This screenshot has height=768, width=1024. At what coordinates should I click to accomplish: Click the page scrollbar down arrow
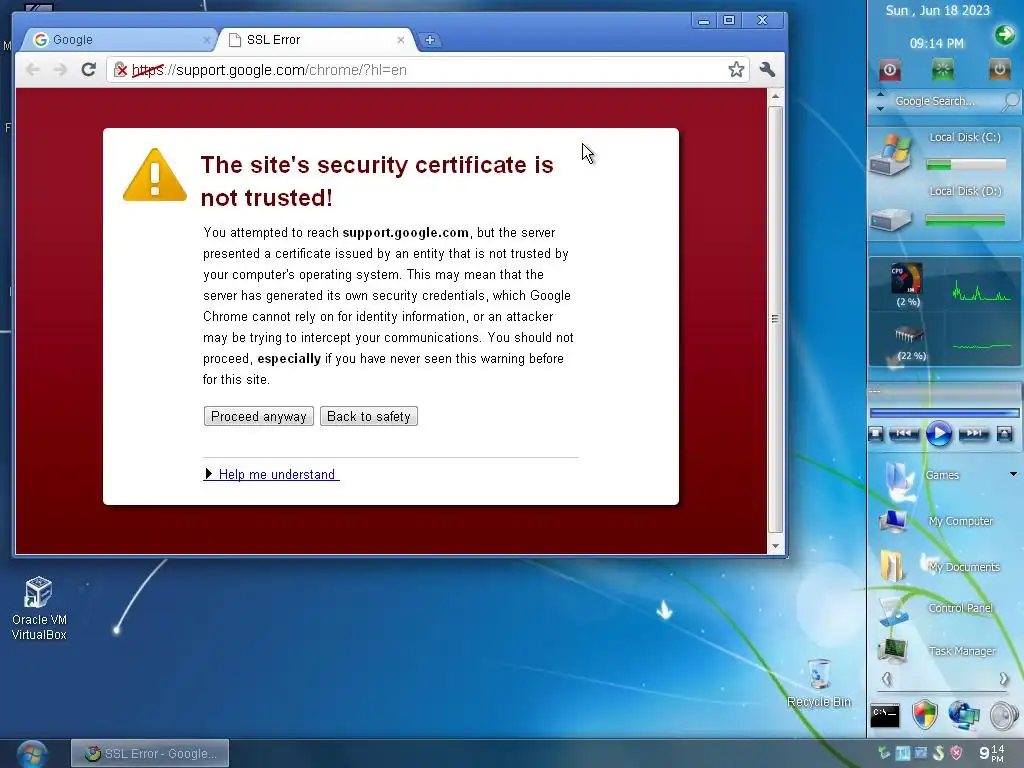775,546
